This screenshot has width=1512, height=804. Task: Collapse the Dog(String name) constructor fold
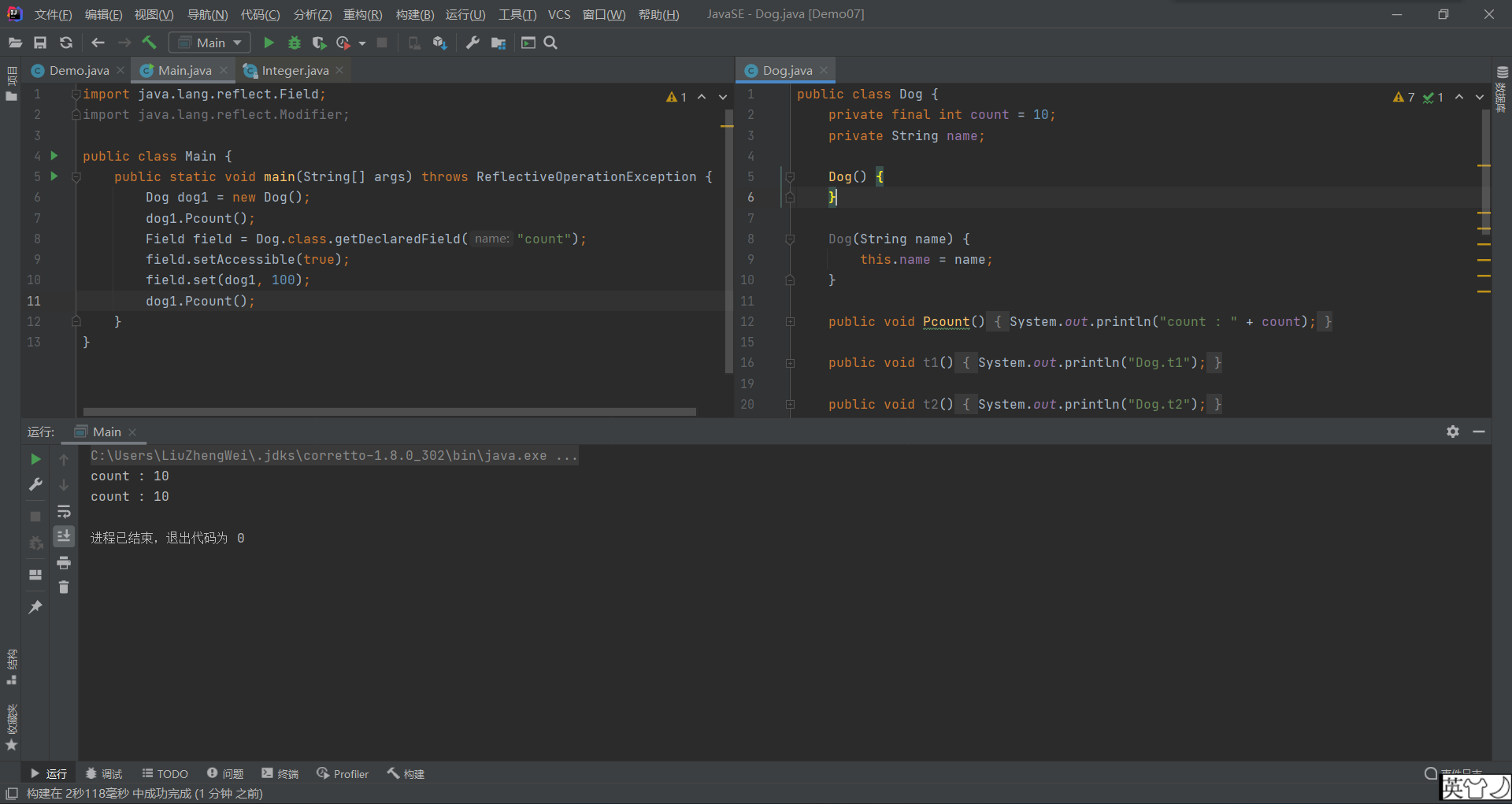[790, 239]
